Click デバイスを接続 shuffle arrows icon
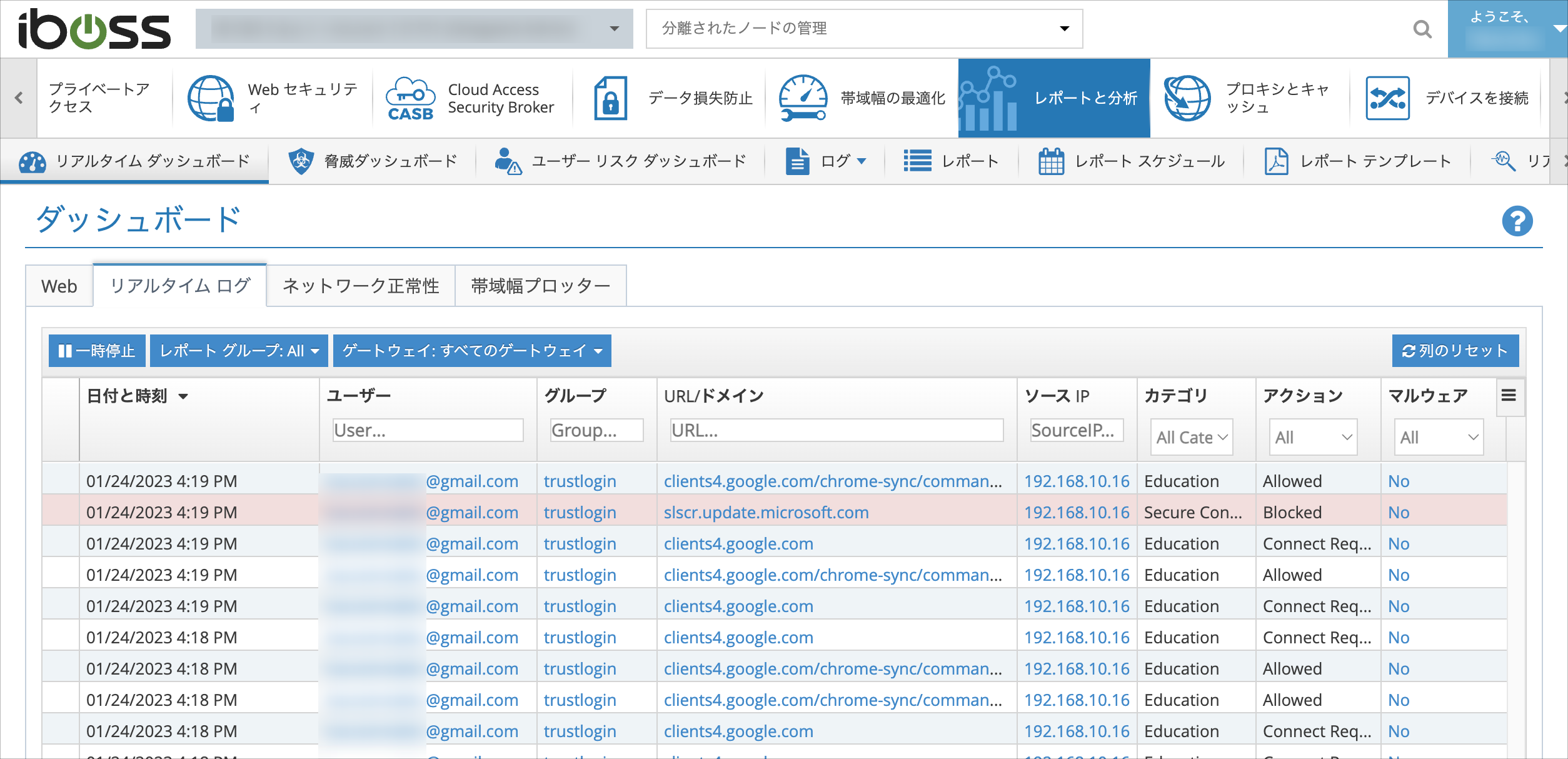 (1387, 98)
